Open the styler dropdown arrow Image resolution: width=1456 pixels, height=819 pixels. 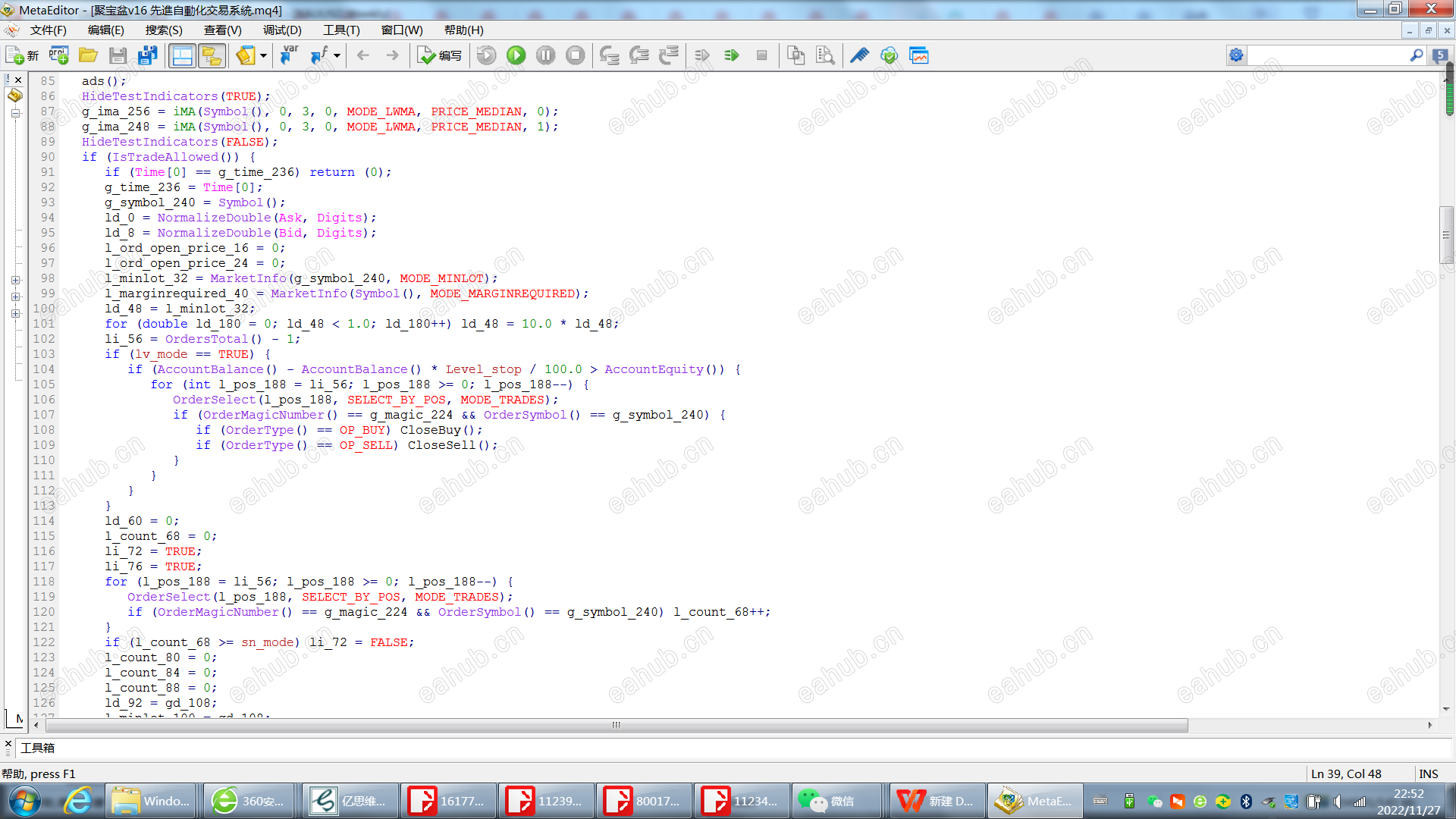point(263,55)
